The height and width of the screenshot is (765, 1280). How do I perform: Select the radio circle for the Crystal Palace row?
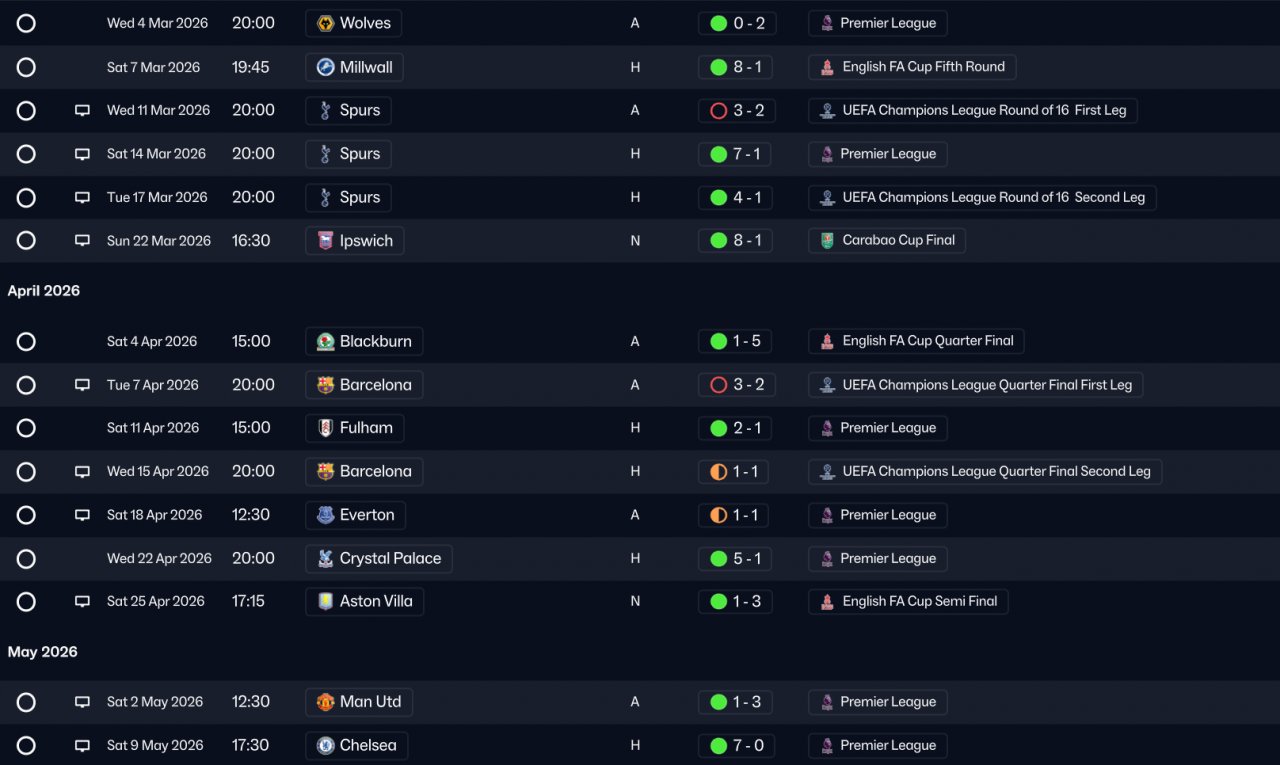pyautogui.click(x=26, y=558)
